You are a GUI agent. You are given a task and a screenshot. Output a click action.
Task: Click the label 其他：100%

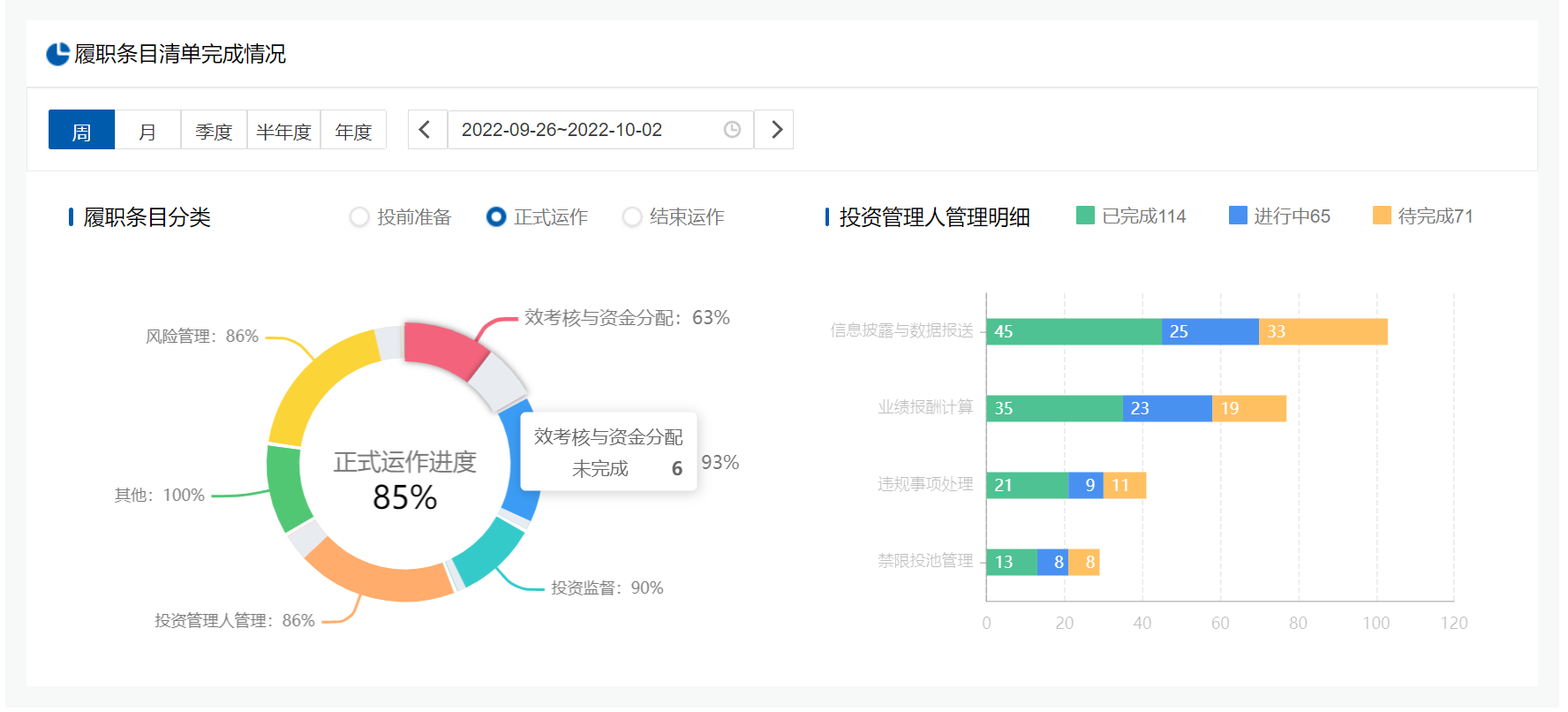(x=160, y=496)
